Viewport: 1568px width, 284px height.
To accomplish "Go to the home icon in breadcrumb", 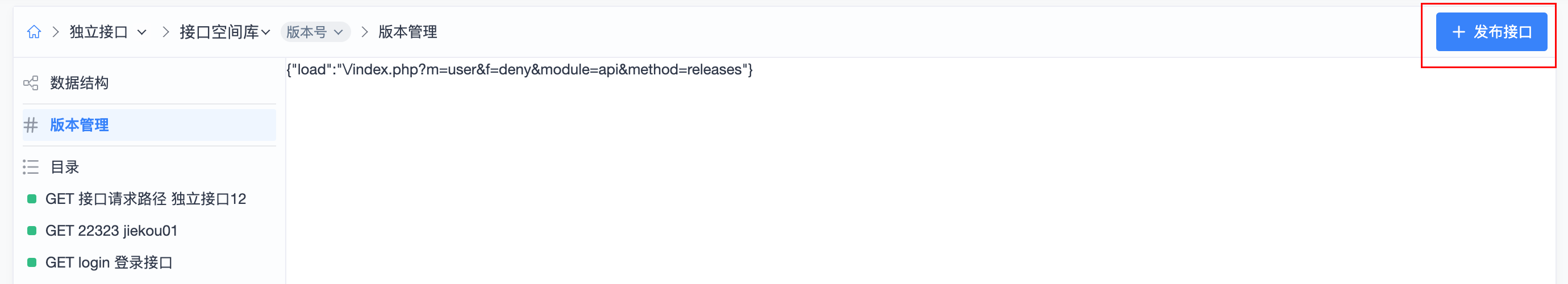I will (x=34, y=32).
